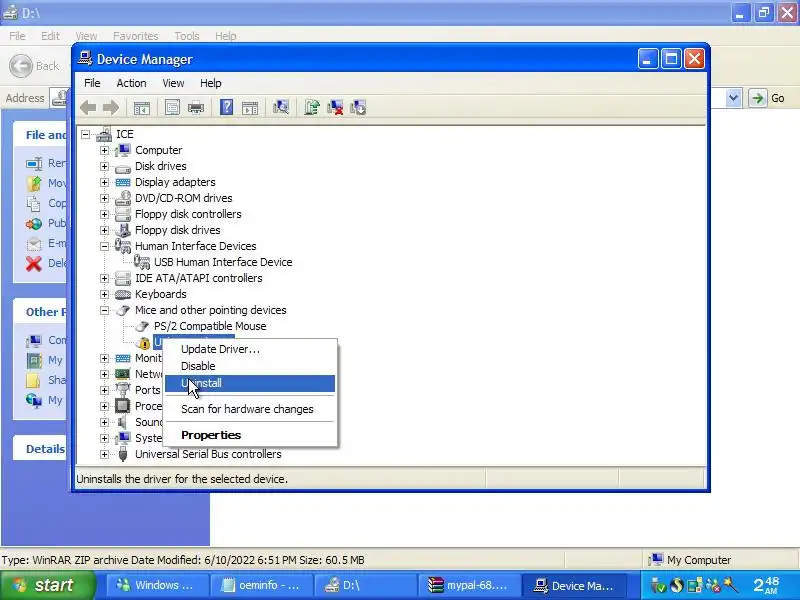Select Mice and other pointing devices label
This screenshot has height=600, width=800.
(211, 310)
